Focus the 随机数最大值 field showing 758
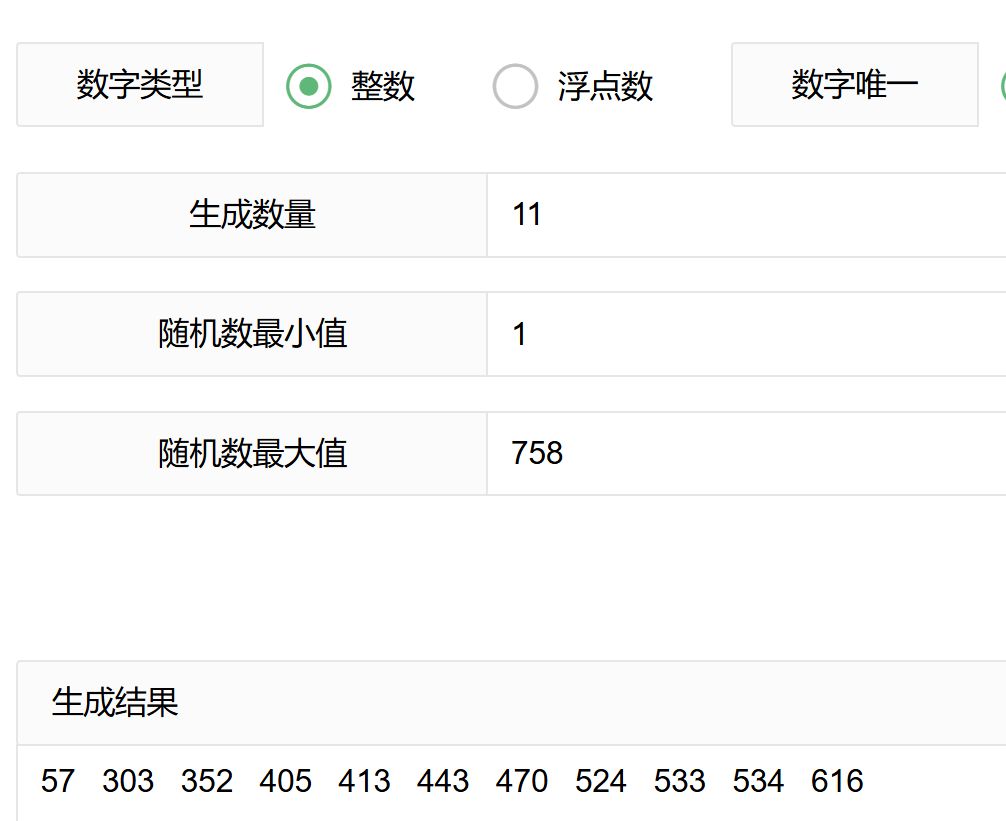 [745, 454]
